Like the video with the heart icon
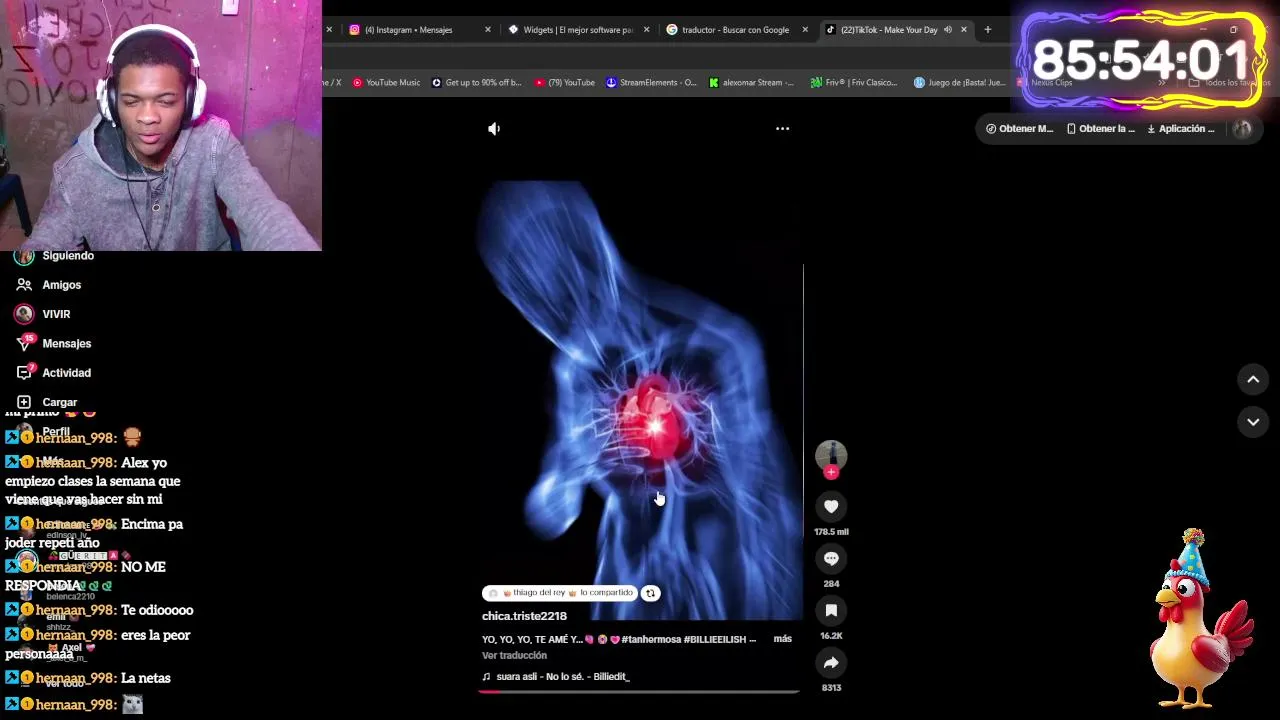 coord(831,507)
